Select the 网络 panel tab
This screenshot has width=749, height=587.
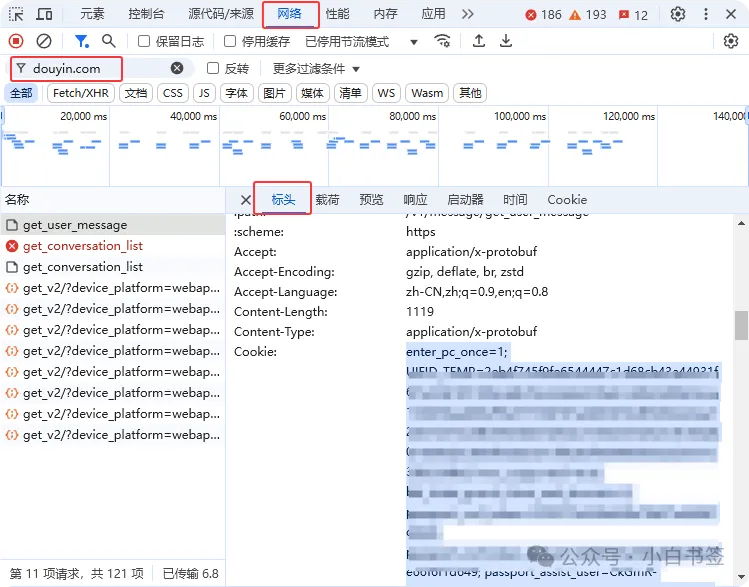(290, 14)
